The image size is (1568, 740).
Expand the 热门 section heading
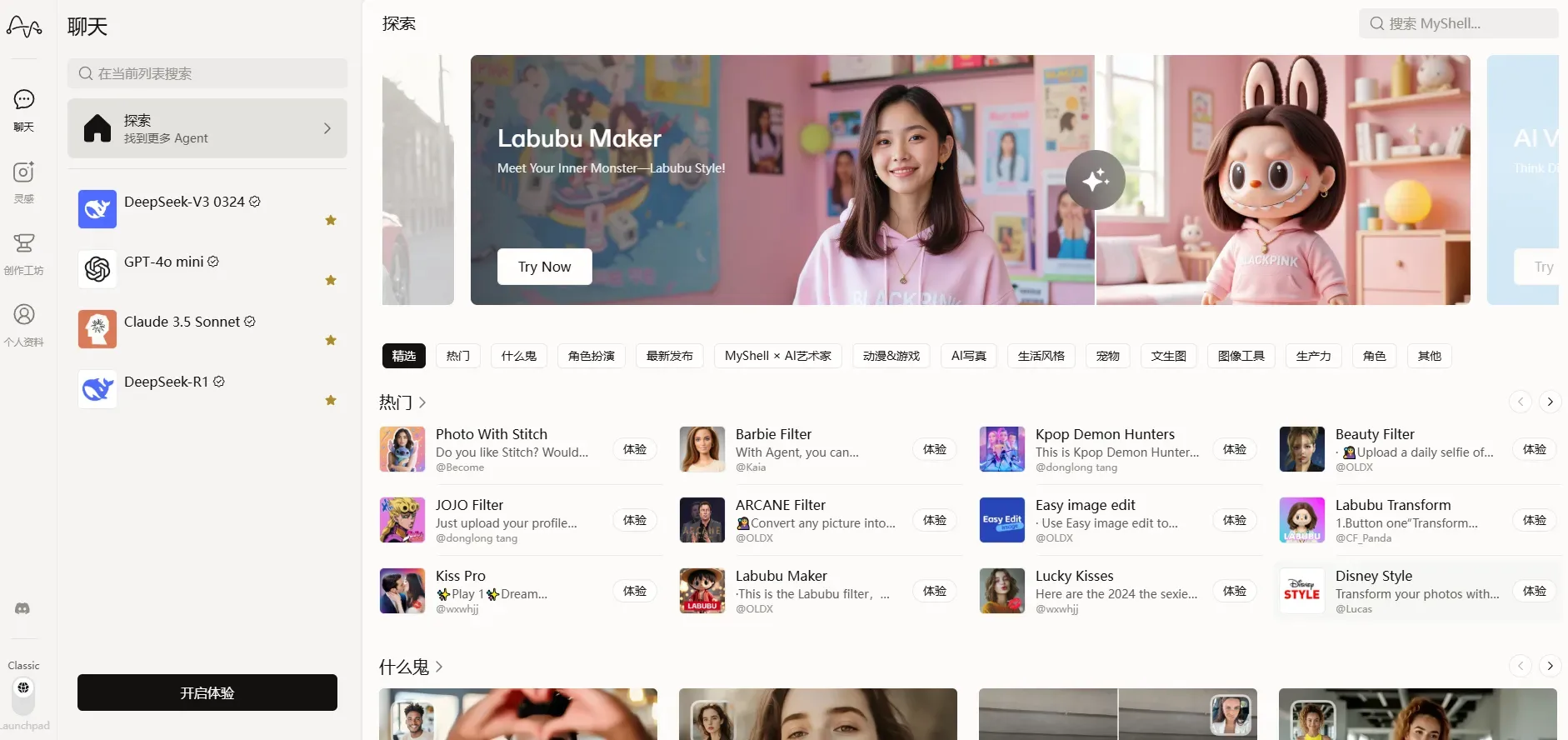[x=403, y=402]
